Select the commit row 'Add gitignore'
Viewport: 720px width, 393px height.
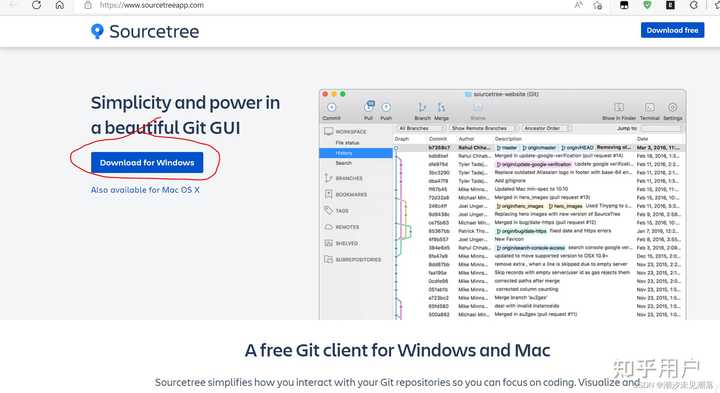(540, 181)
